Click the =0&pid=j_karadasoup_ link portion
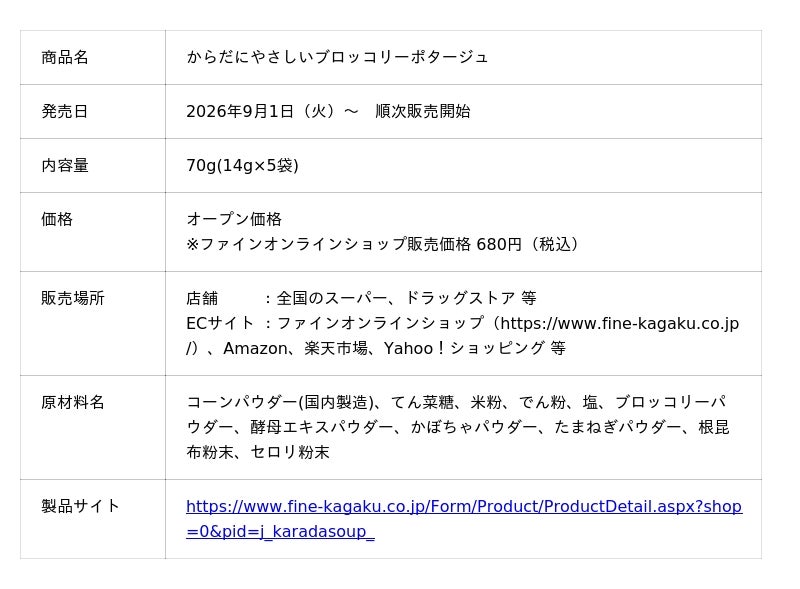This screenshot has width=800, height=589. pos(280,531)
